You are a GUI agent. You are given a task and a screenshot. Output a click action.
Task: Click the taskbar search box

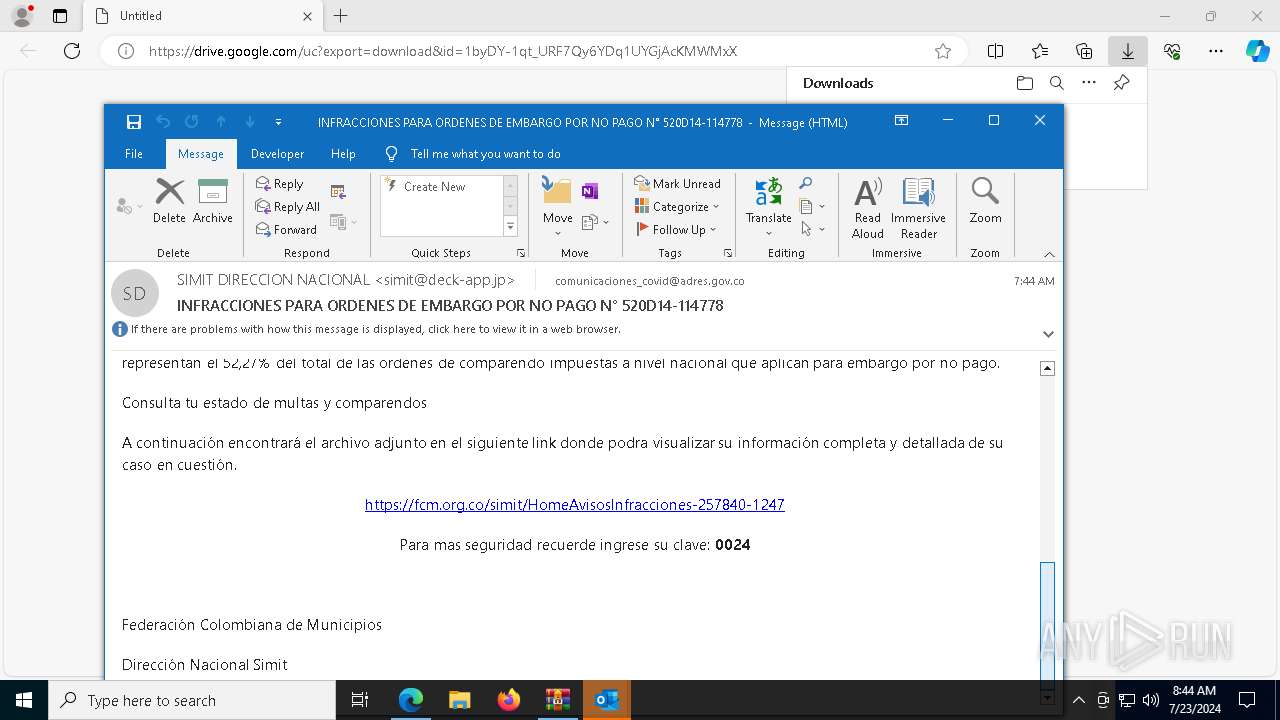(x=191, y=700)
